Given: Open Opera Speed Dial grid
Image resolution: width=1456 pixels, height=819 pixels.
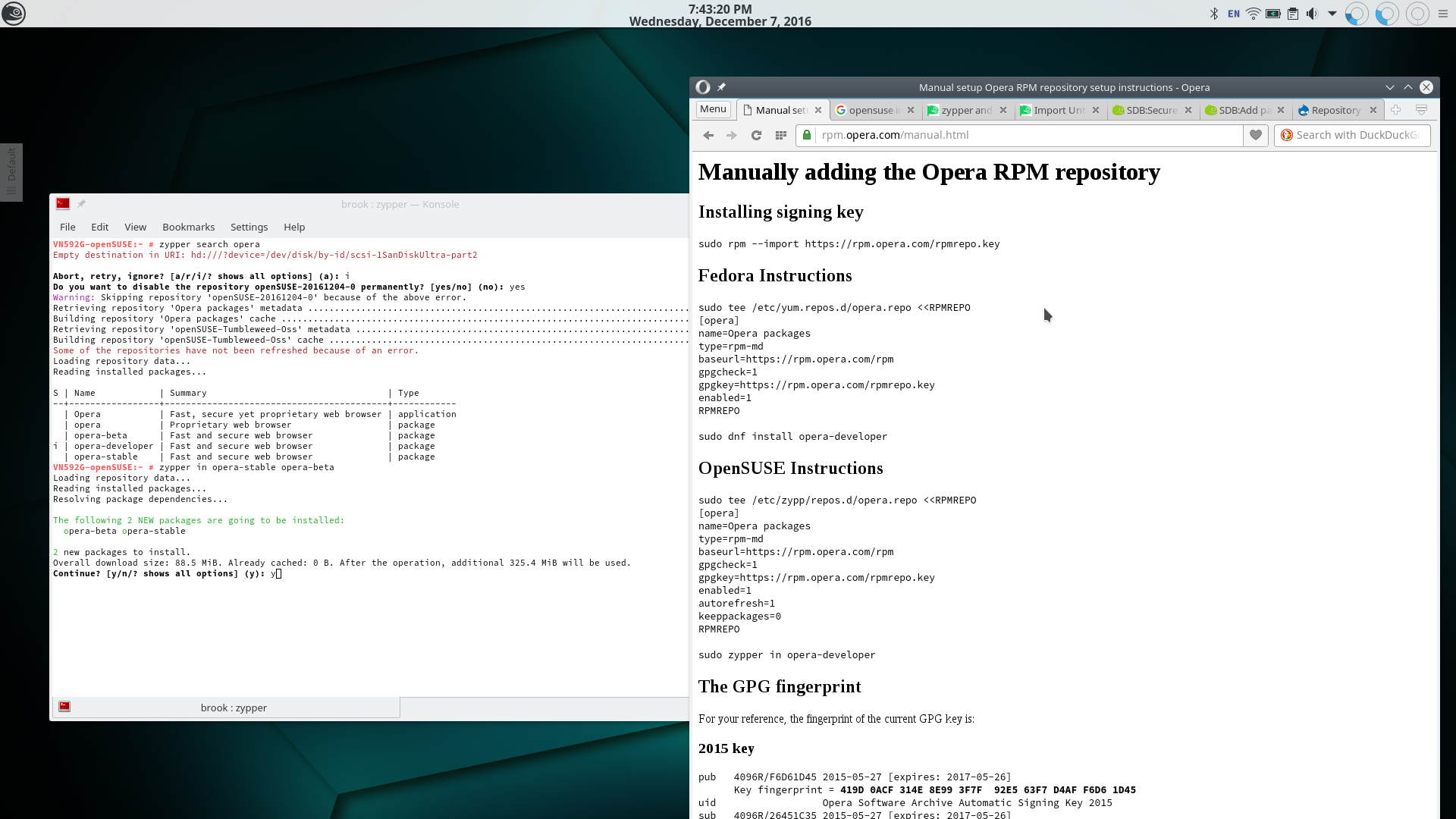Looking at the screenshot, I should pos(780,135).
